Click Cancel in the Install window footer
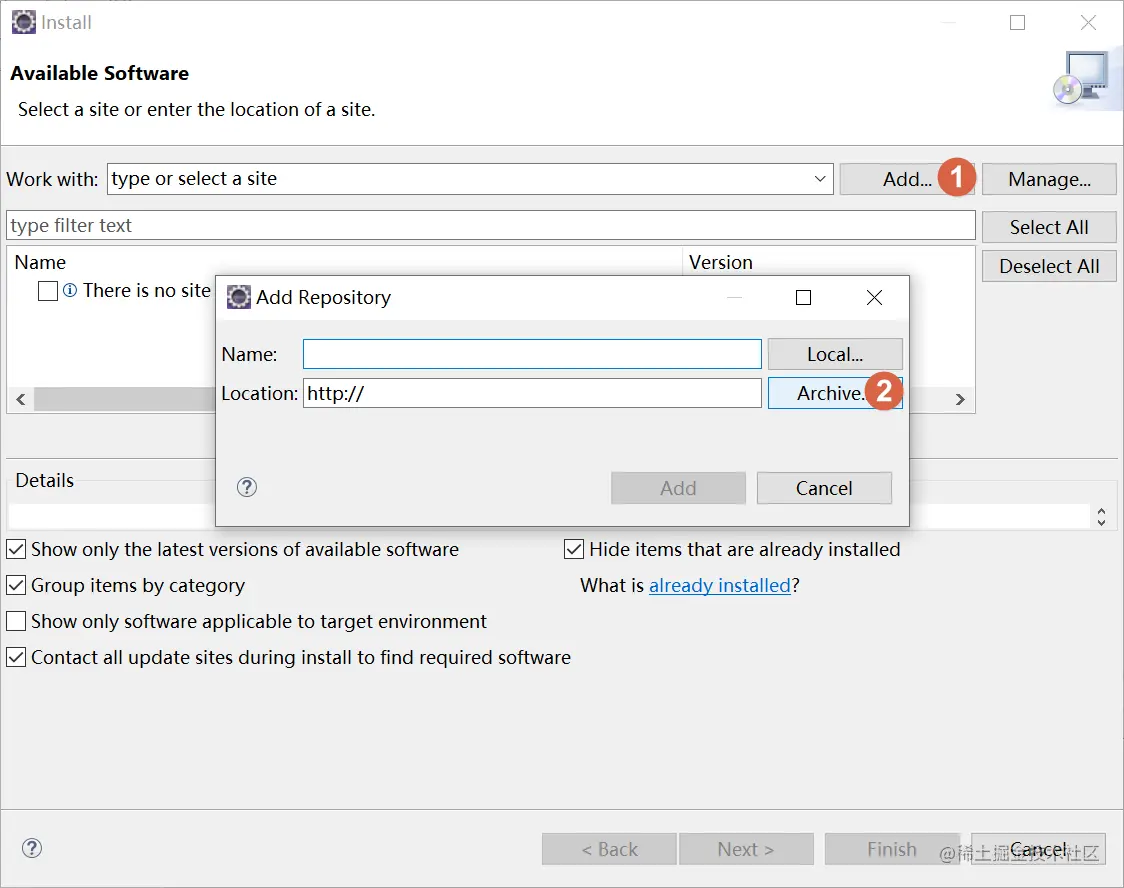 click(1038, 849)
